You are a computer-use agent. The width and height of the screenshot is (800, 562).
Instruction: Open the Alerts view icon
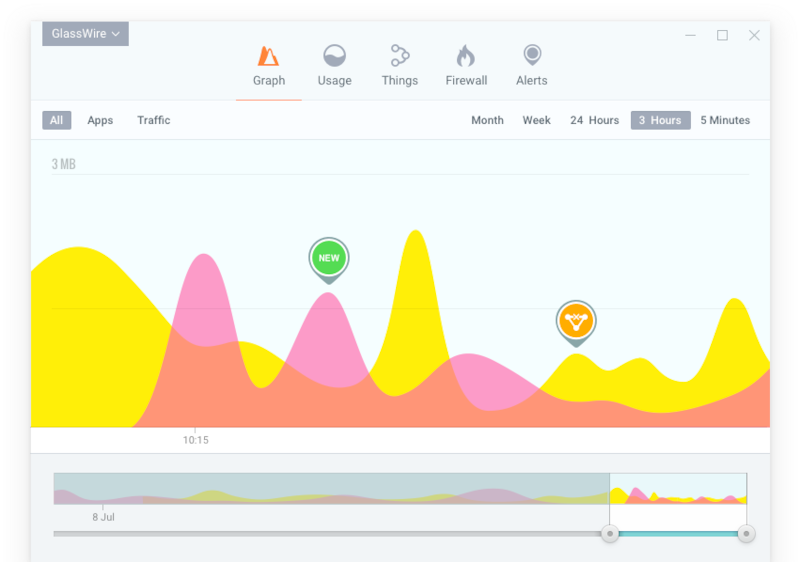[x=532, y=56]
